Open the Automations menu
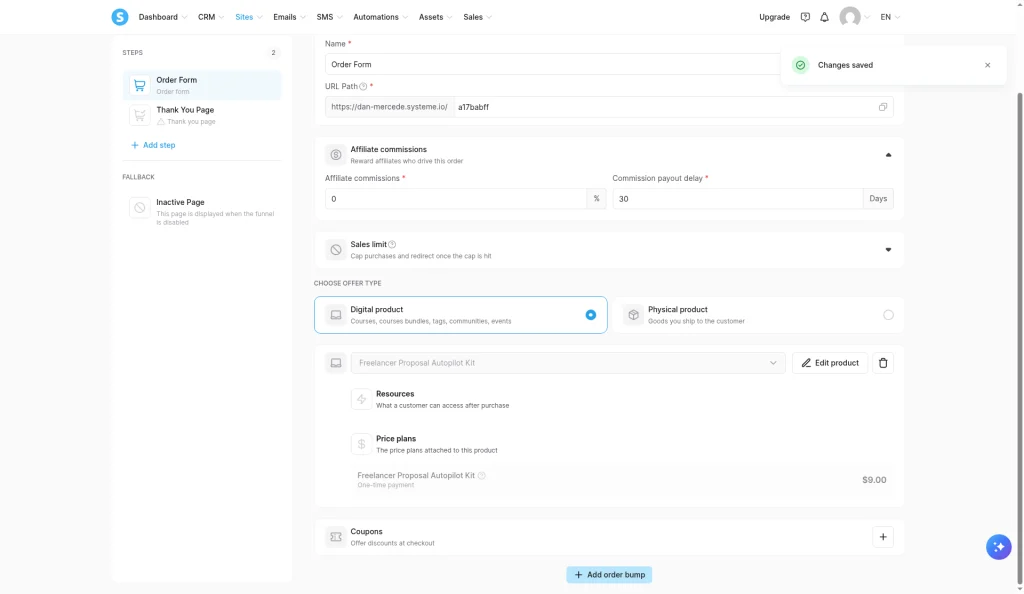The image size is (1024, 594). point(381,17)
